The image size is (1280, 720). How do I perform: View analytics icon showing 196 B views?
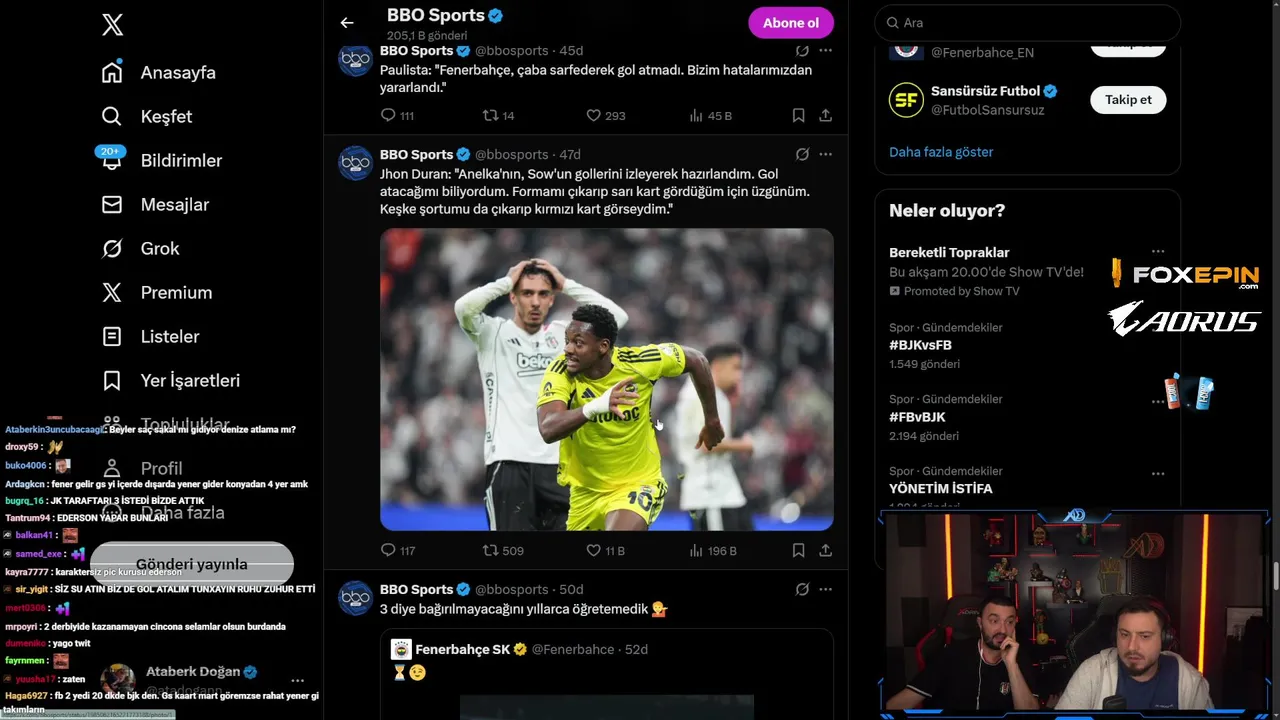[x=696, y=550]
